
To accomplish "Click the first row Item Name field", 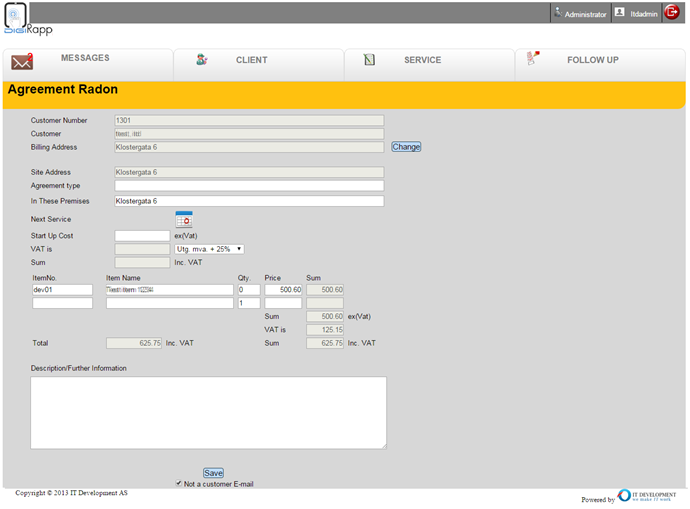I will (x=169, y=290).
